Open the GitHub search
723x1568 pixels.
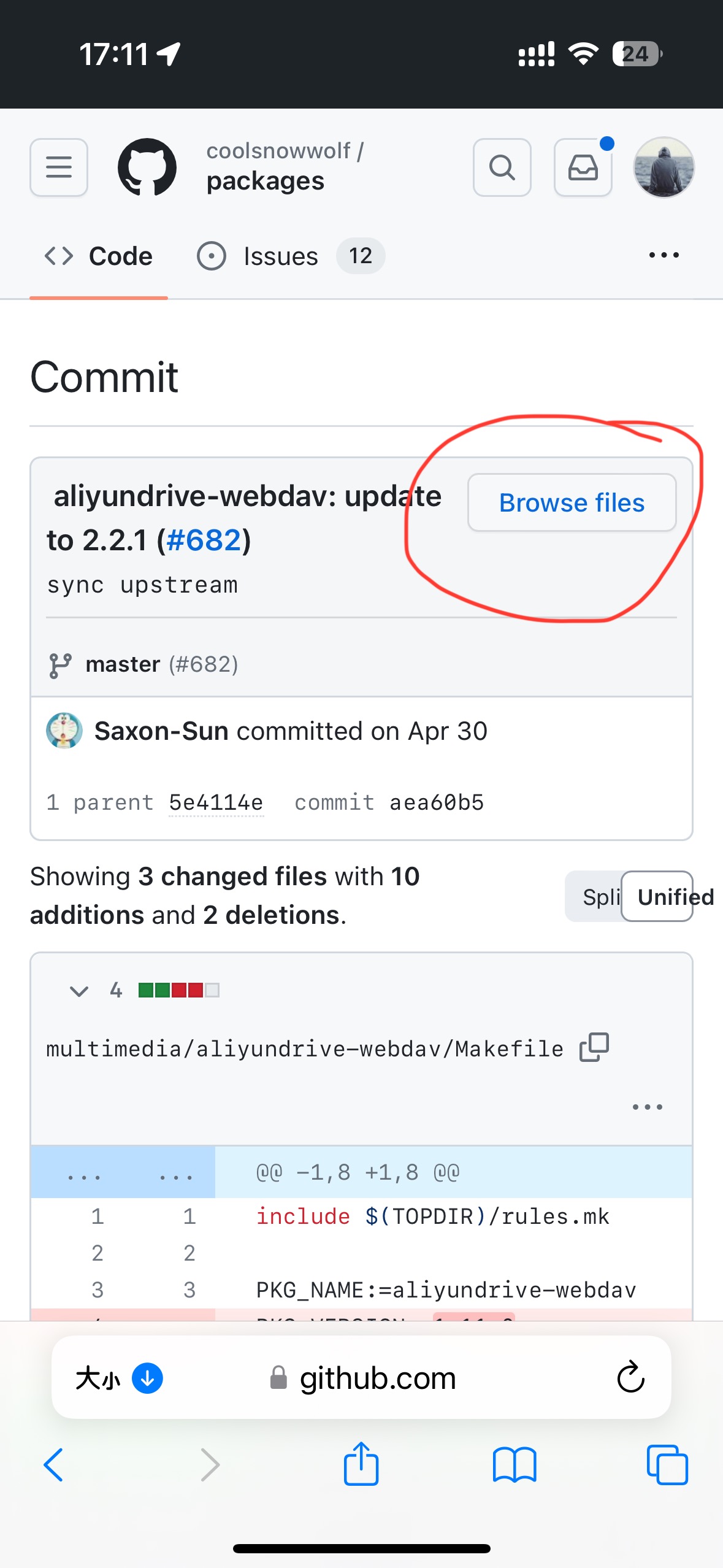click(502, 167)
